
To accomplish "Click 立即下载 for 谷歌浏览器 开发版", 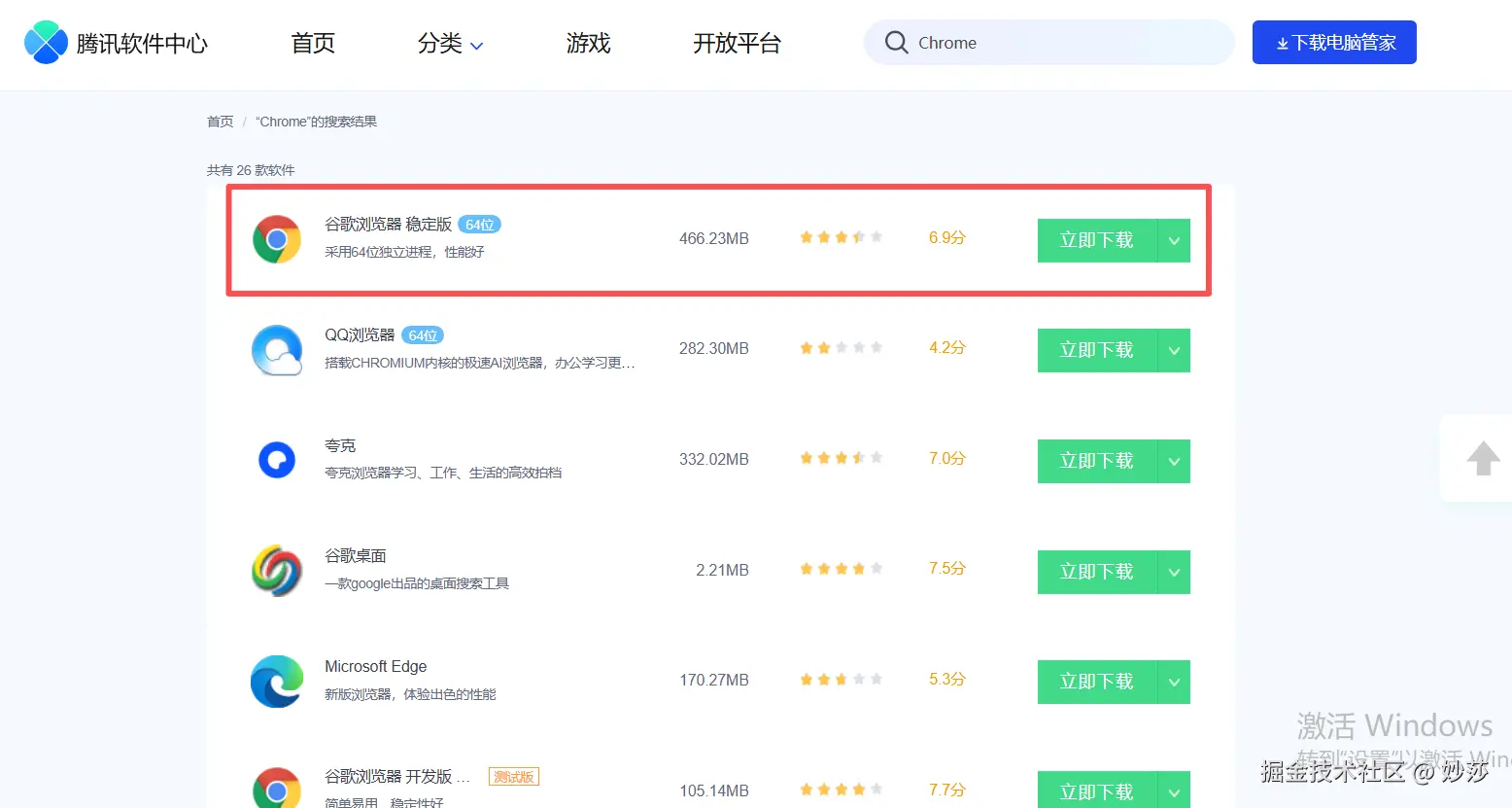I will [1097, 790].
